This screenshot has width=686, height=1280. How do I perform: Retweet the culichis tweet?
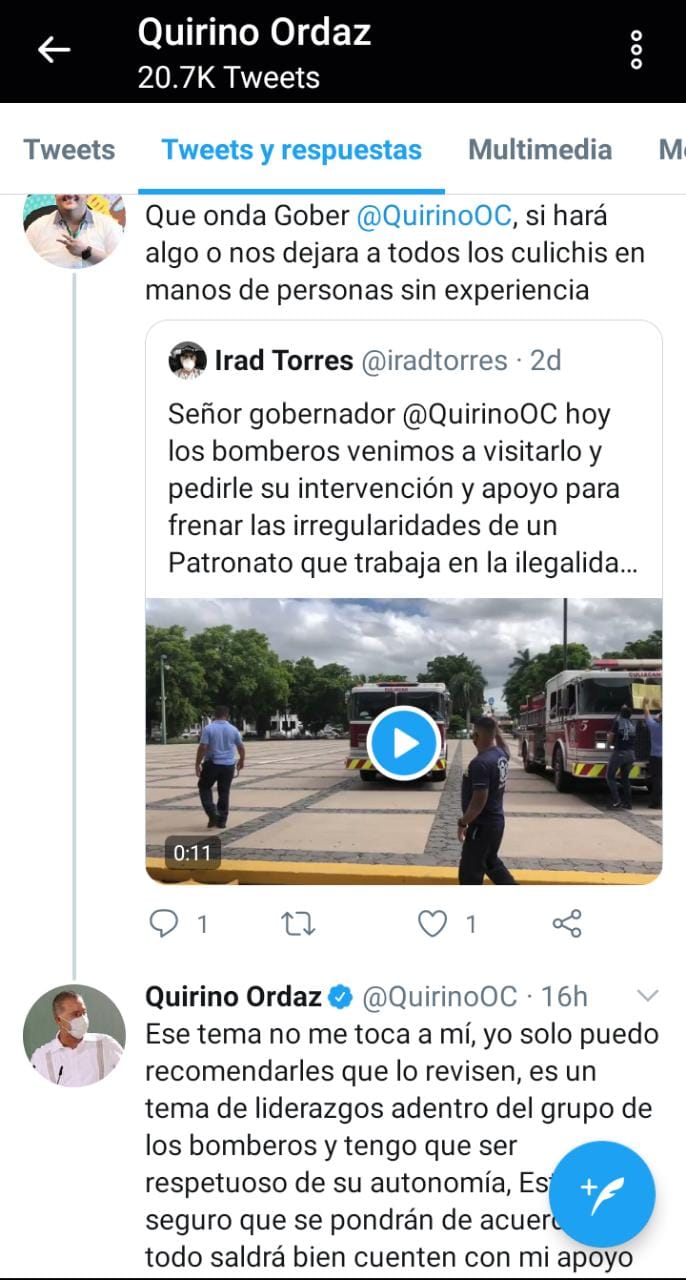point(299,924)
